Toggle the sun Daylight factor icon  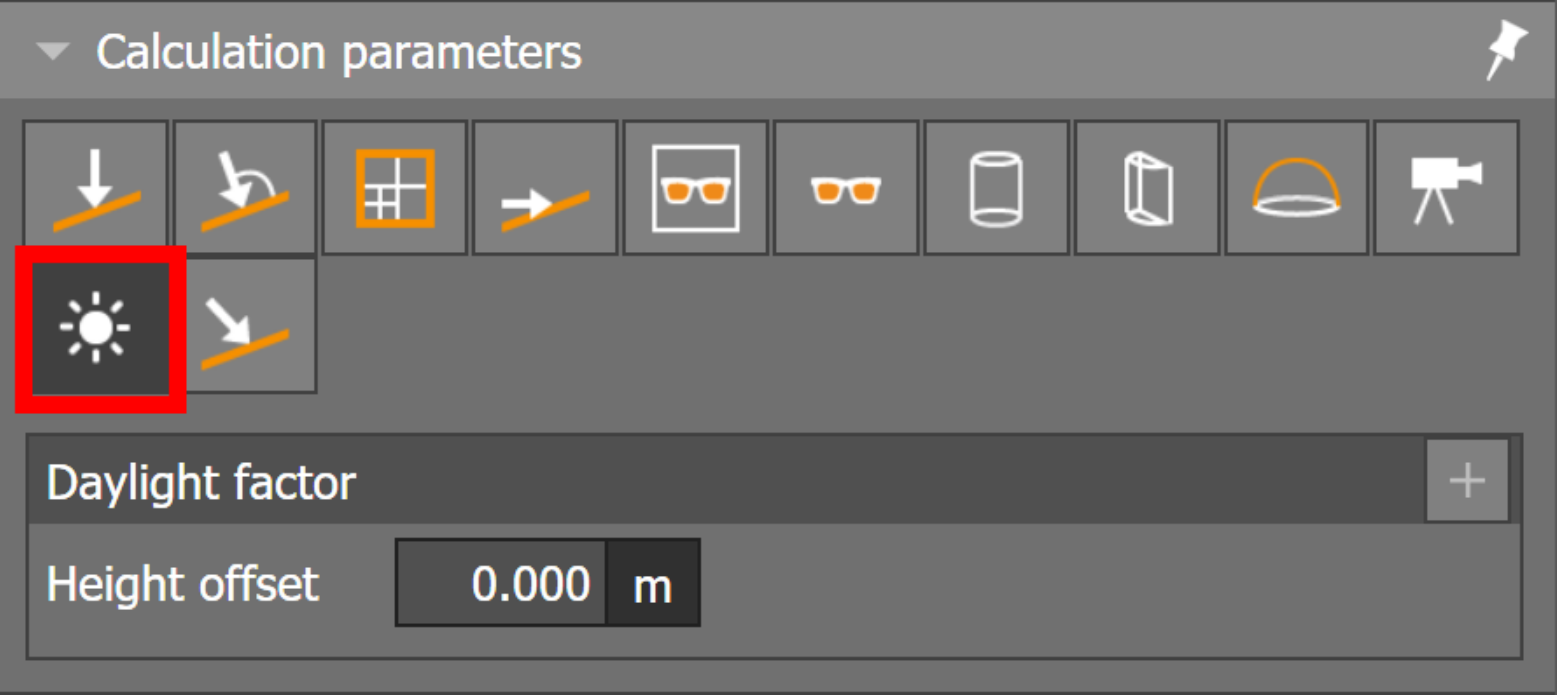pyautogui.click(x=96, y=328)
